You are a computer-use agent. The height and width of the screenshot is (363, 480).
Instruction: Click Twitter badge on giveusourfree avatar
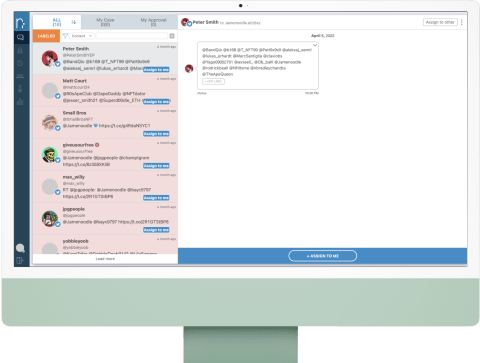(58, 160)
